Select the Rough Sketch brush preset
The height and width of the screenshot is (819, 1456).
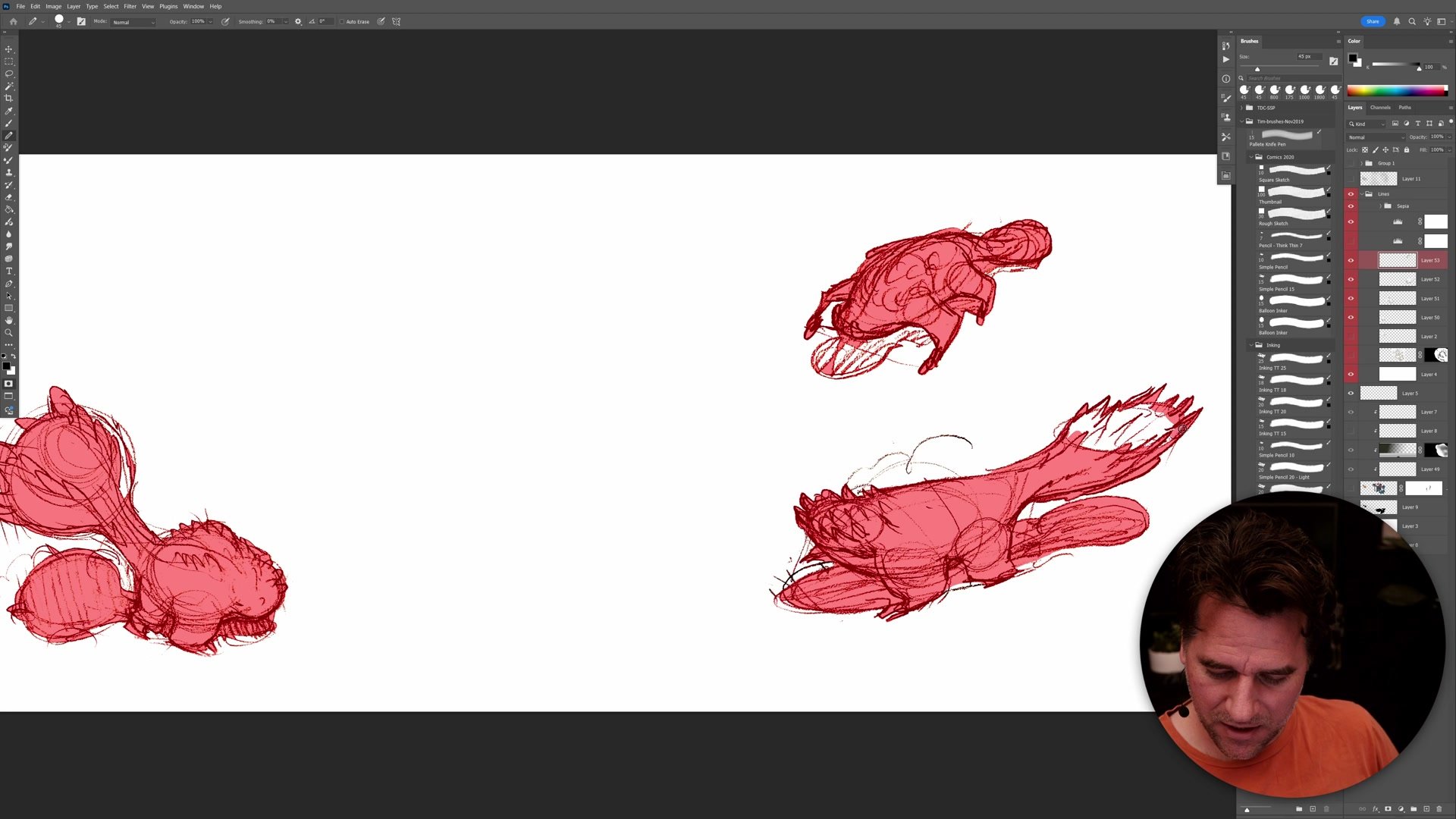(x=1293, y=215)
